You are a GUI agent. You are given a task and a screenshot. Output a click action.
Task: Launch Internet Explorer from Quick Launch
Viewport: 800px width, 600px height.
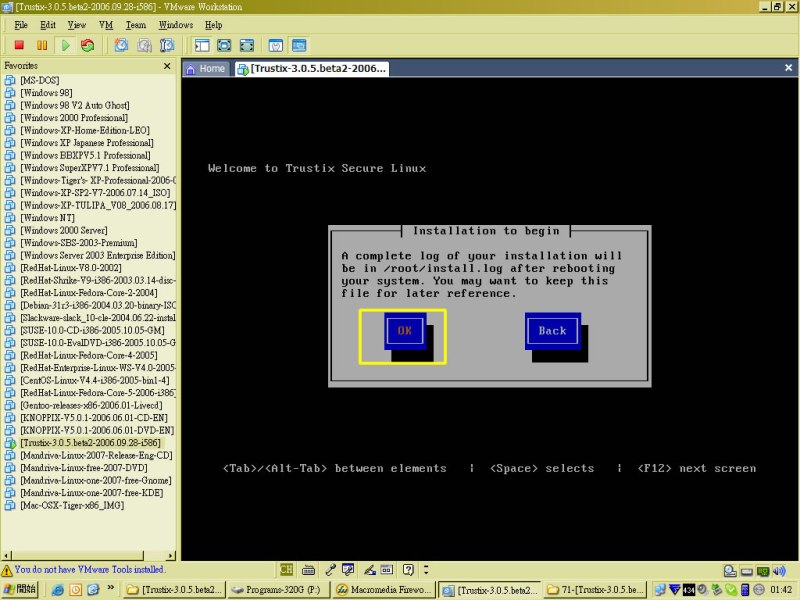58,590
